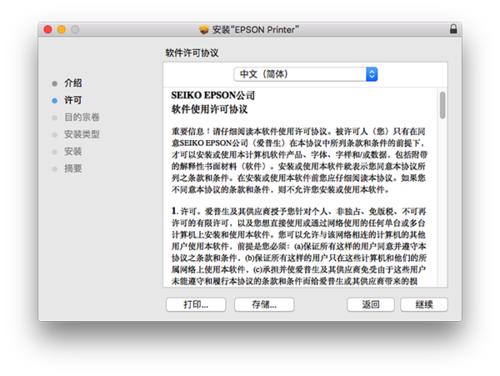Select the 介绍 step in sidebar
This screenshot has height=376, width=500.
point(73,83)
